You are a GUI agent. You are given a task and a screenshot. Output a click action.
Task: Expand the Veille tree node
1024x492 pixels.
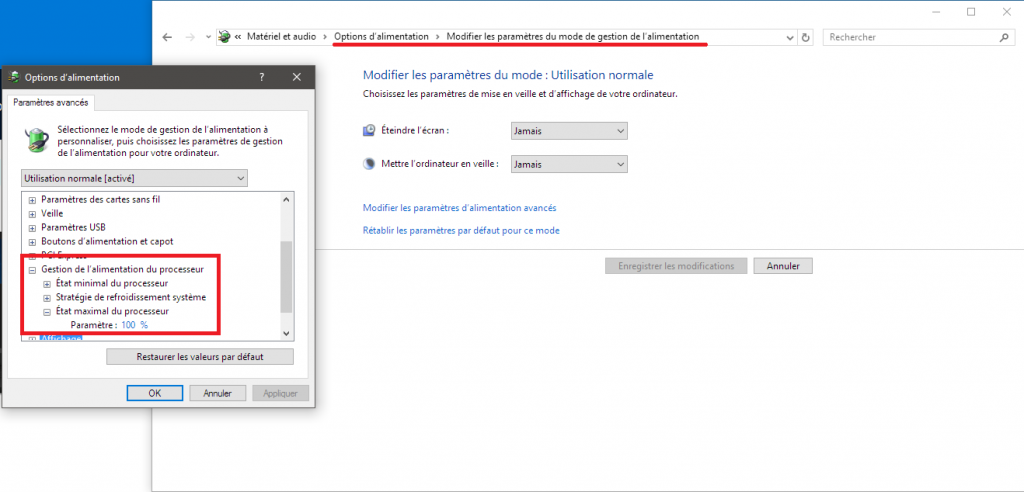(x=32, y=214)
